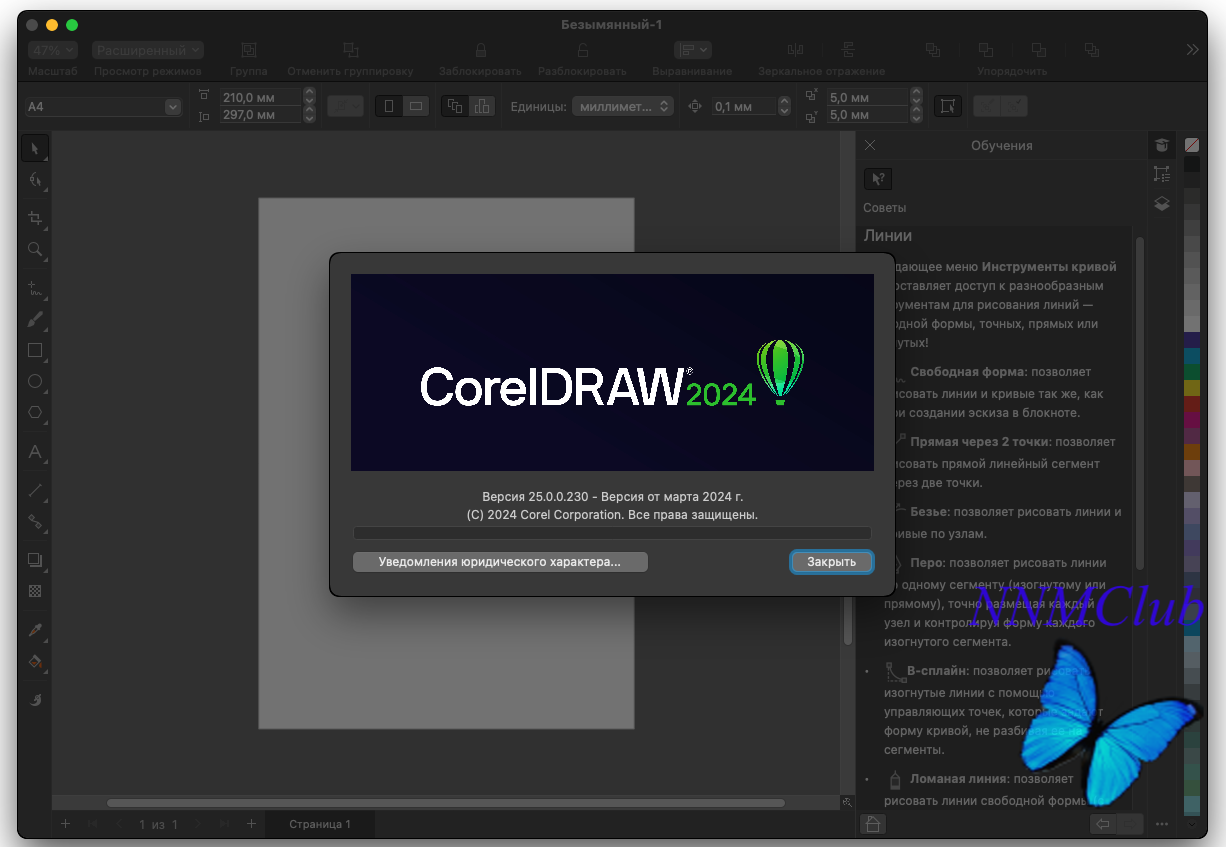The image size is (1226, 847).
Task: Click the Unlock (Разблокировать) icon
Action: coord(582,50)
